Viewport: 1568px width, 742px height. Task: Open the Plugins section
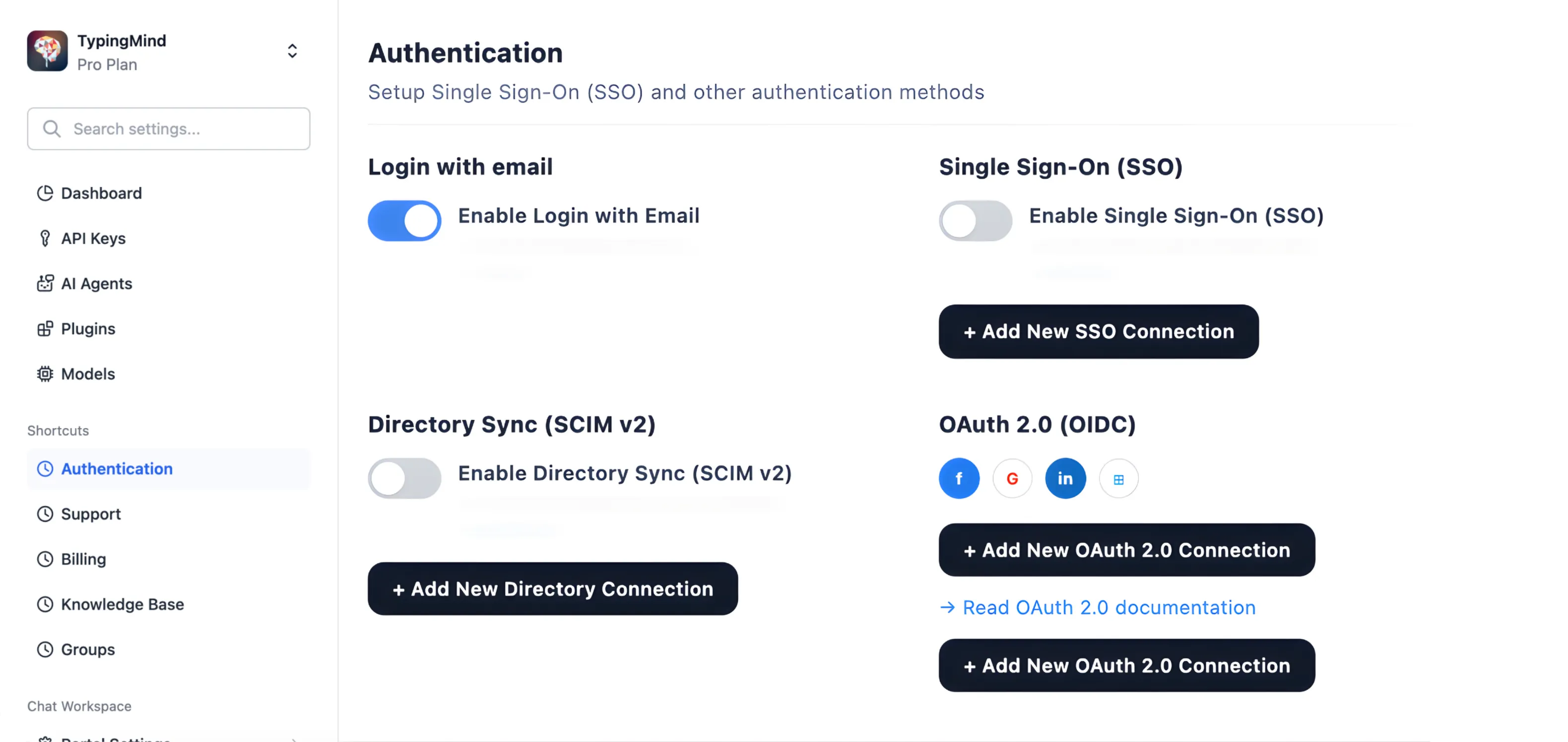click(x=88, y=328)
